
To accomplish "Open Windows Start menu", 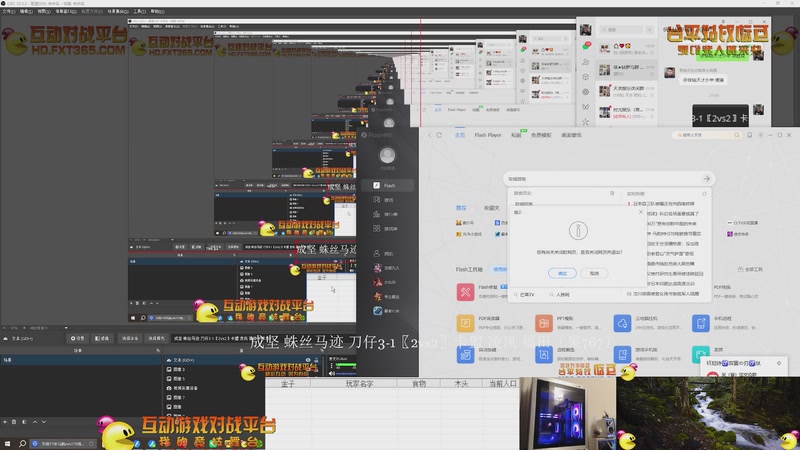I will pos(7,444).
